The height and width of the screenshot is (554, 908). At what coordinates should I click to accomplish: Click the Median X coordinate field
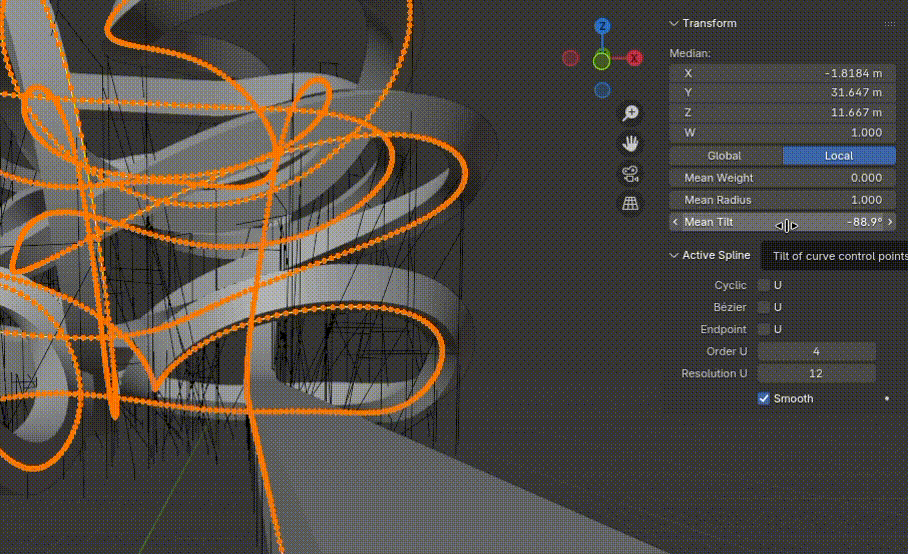click(782, 73)
